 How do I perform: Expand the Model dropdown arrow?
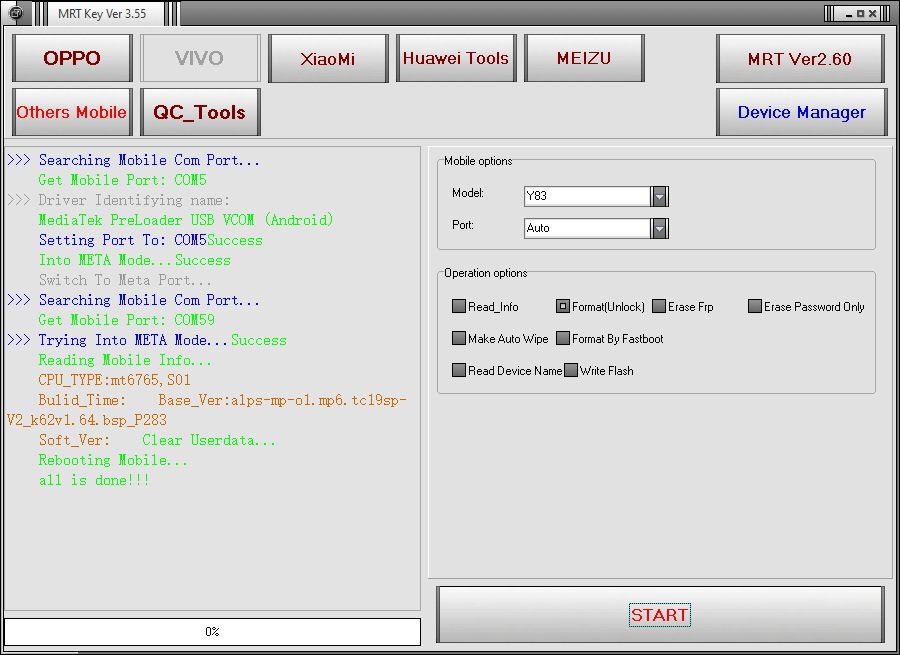(660, 196)
